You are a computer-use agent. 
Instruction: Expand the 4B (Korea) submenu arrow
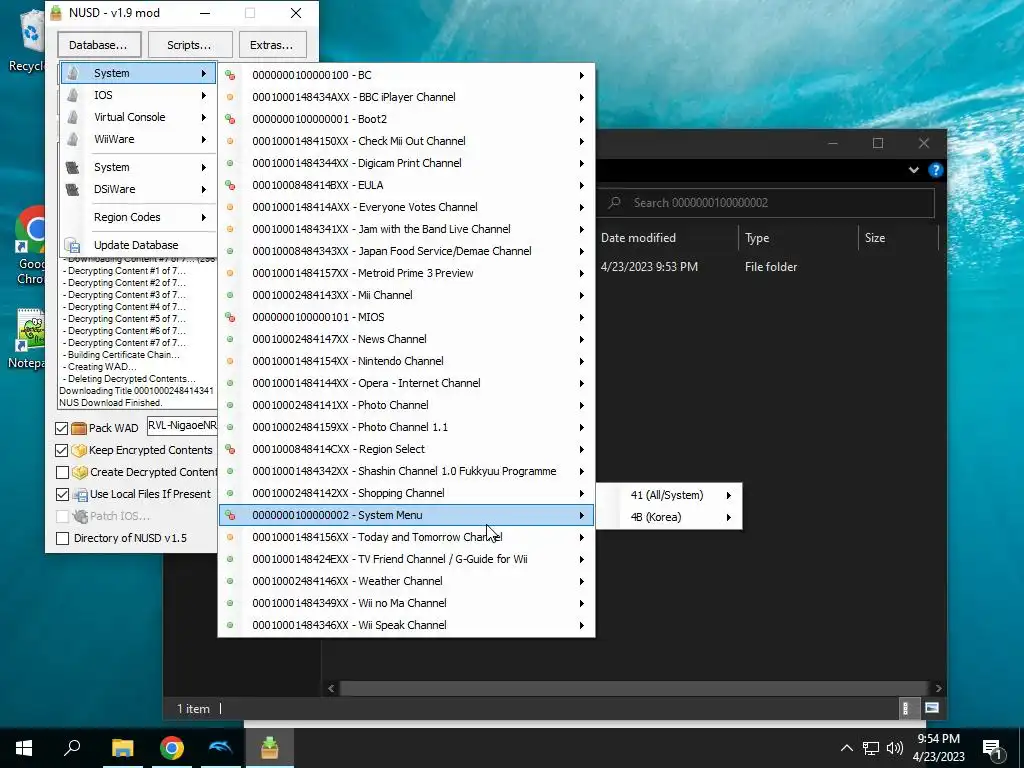(729, 517)
